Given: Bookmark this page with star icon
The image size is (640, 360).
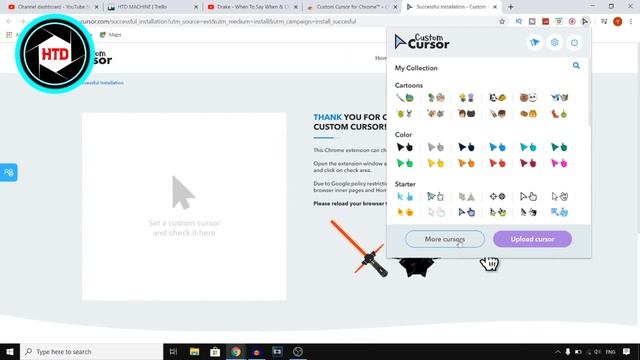Looking at the screenshot, I should [502, 21].
